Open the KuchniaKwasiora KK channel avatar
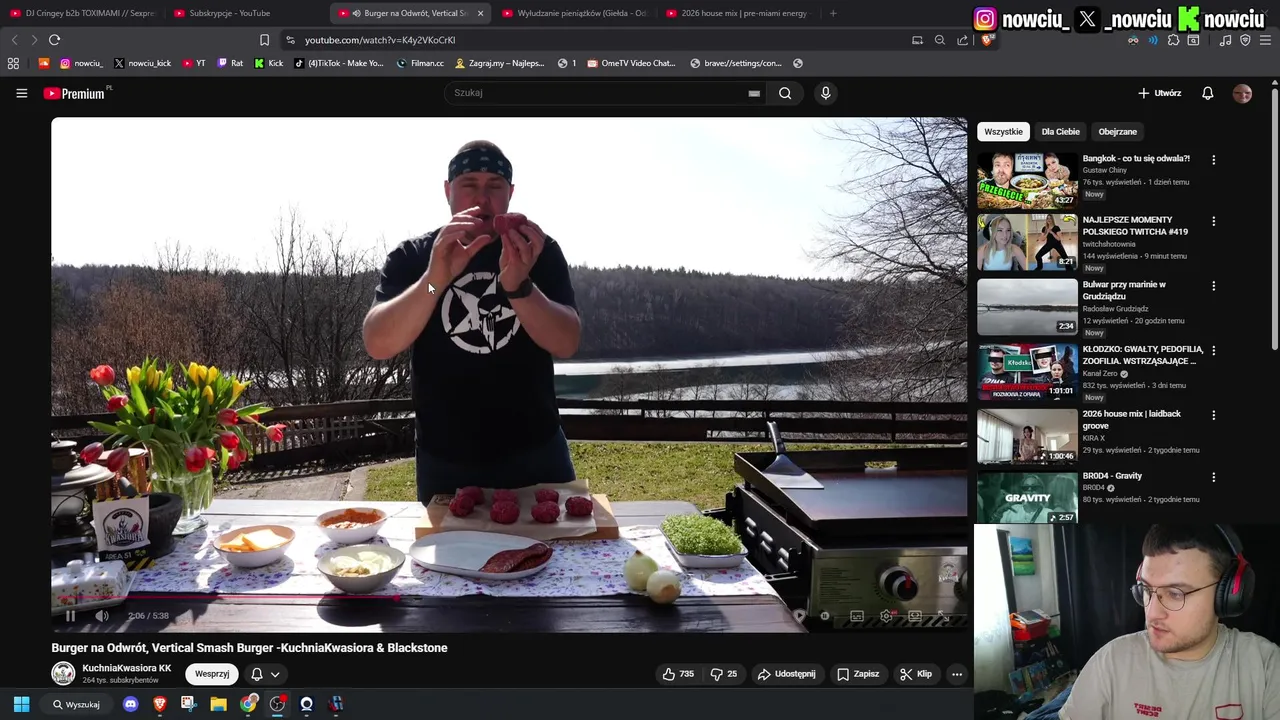This screenshot has height=720, width=1280. [63, 674]
